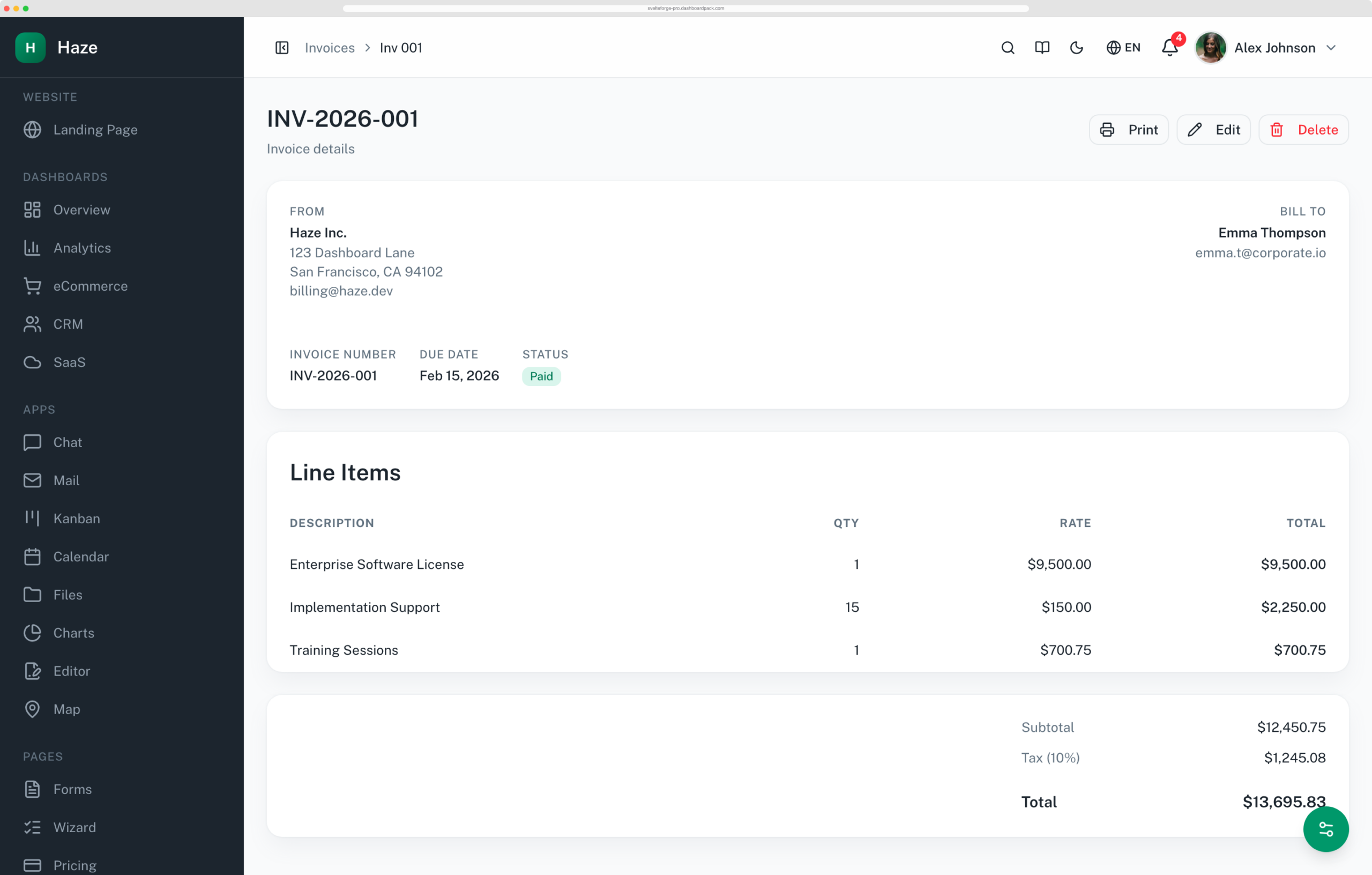Open search with the magnifier icon

1008,48
